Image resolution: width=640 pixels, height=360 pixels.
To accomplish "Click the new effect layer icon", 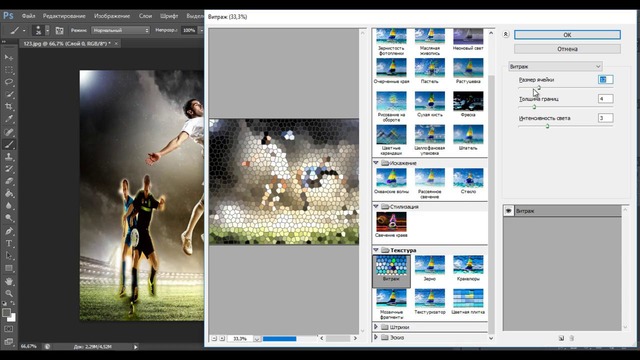I will (561, 338).
